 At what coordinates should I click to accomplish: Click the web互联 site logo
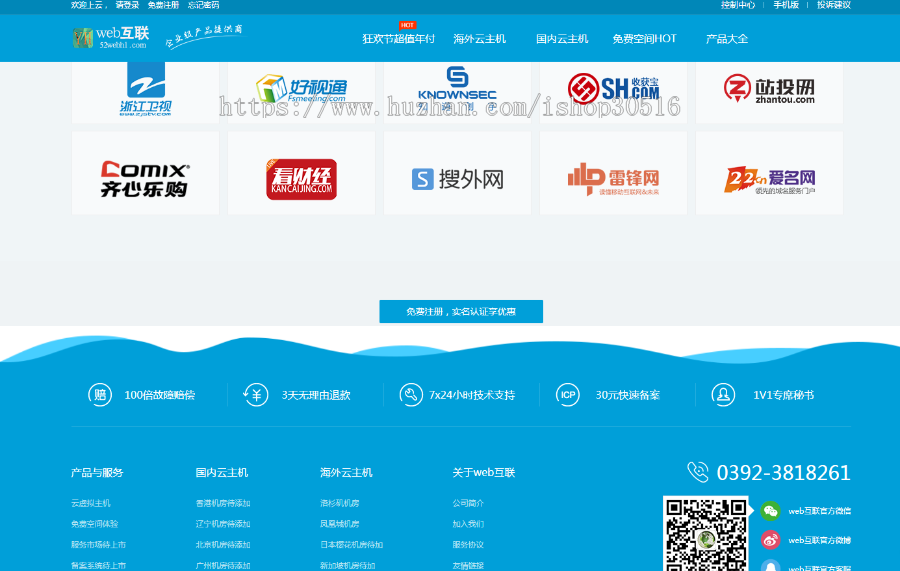pos(111,37)
